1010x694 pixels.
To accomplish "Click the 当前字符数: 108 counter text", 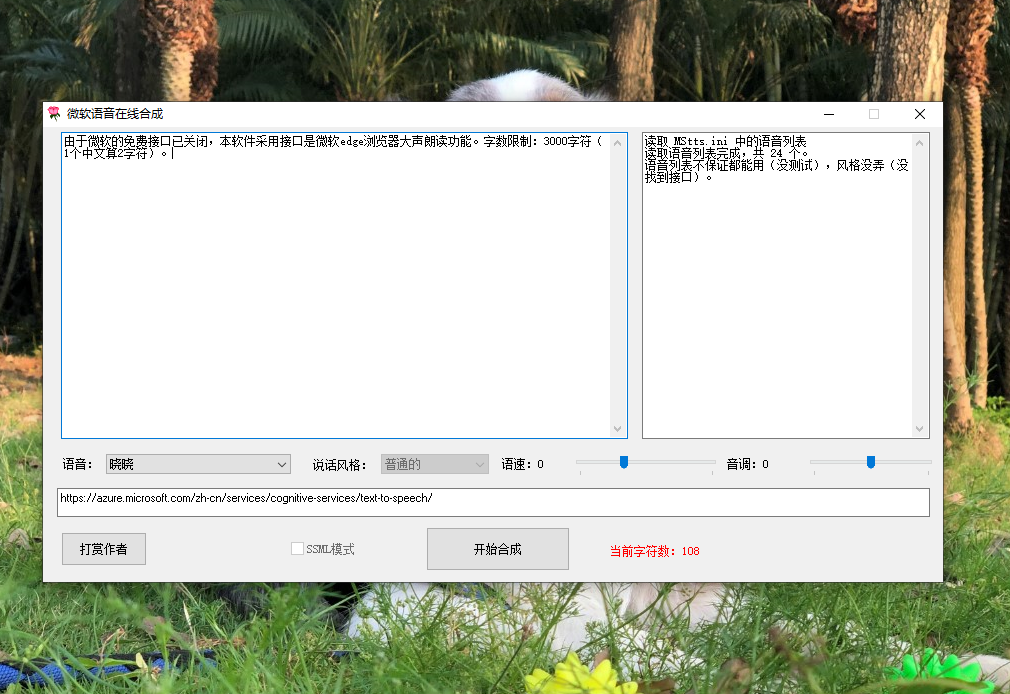I will click(x=654, y=551).
